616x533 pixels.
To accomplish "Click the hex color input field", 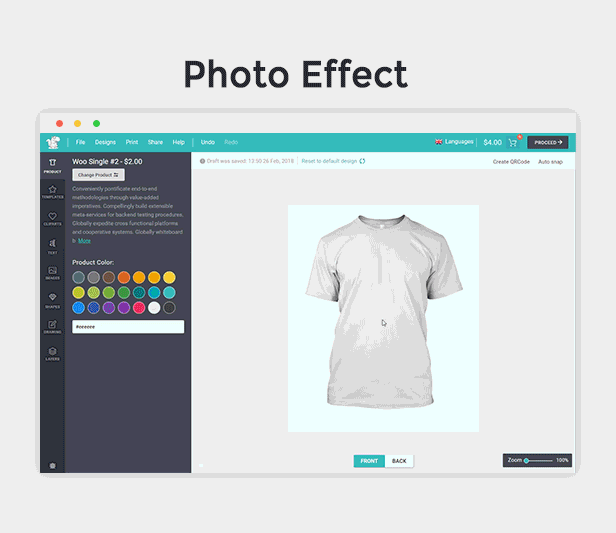I will click(x=128, y=327).
